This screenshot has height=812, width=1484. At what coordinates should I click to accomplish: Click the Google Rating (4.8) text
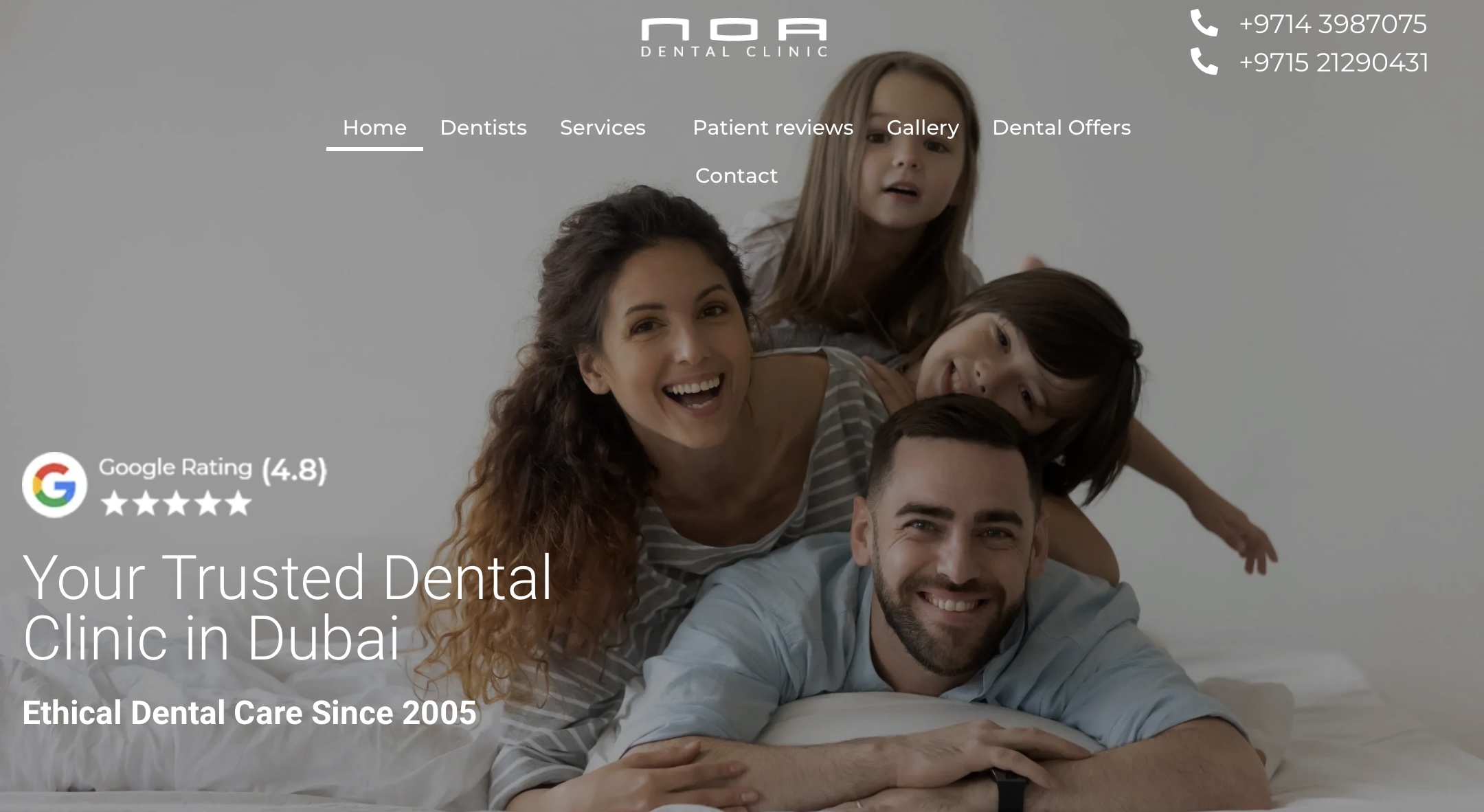(213, 469)
